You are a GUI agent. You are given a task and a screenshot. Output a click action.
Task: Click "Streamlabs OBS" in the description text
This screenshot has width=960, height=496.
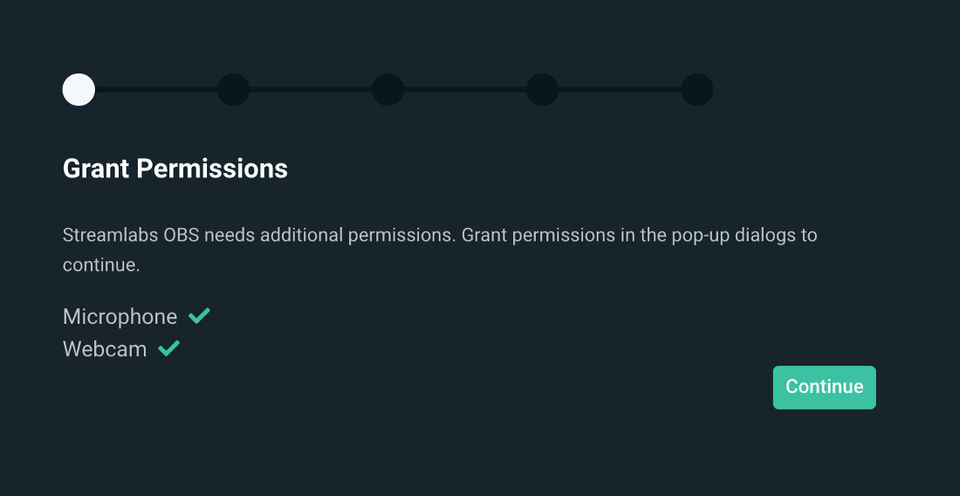130,236
